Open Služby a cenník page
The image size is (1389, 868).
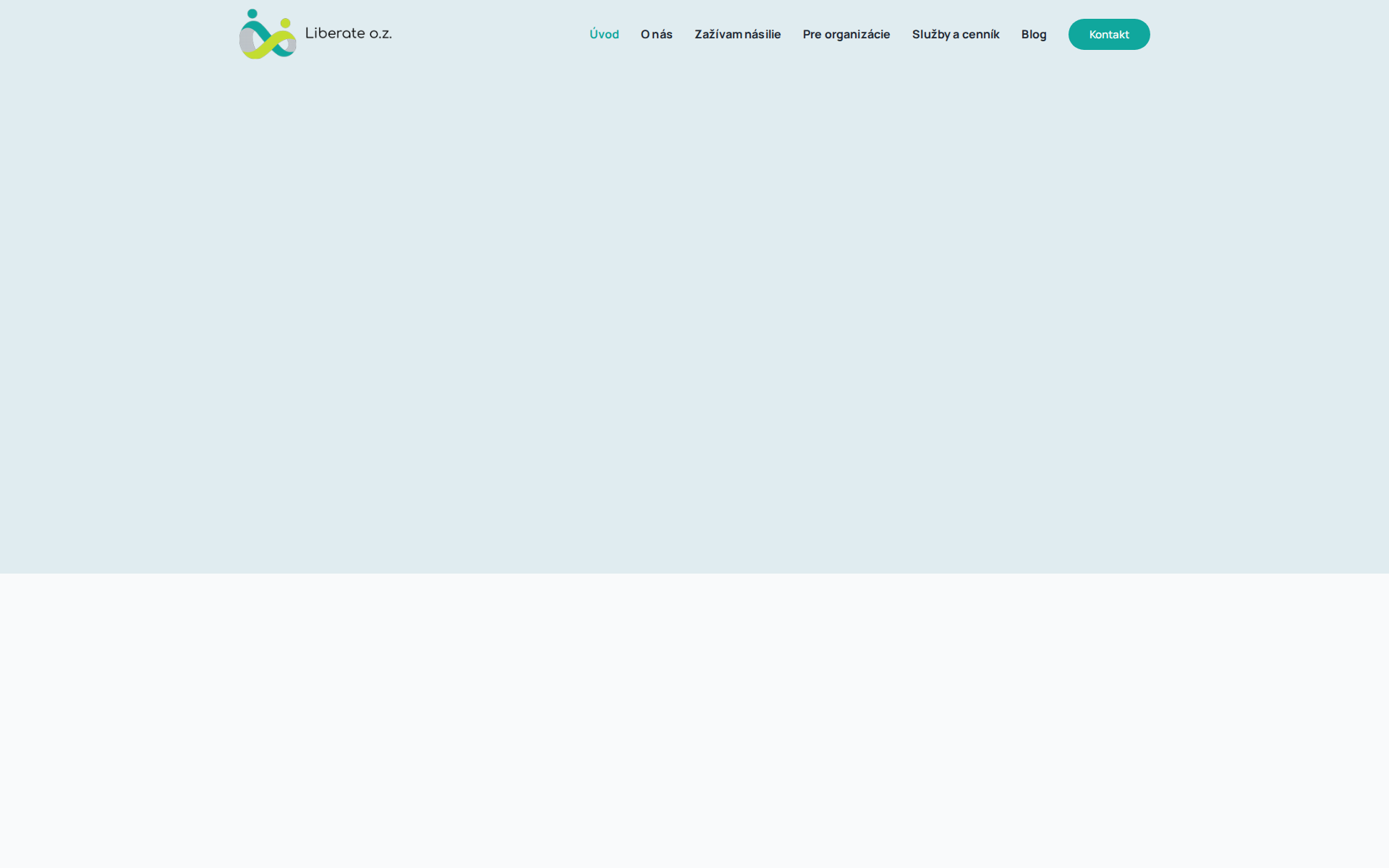pos(955,34)
